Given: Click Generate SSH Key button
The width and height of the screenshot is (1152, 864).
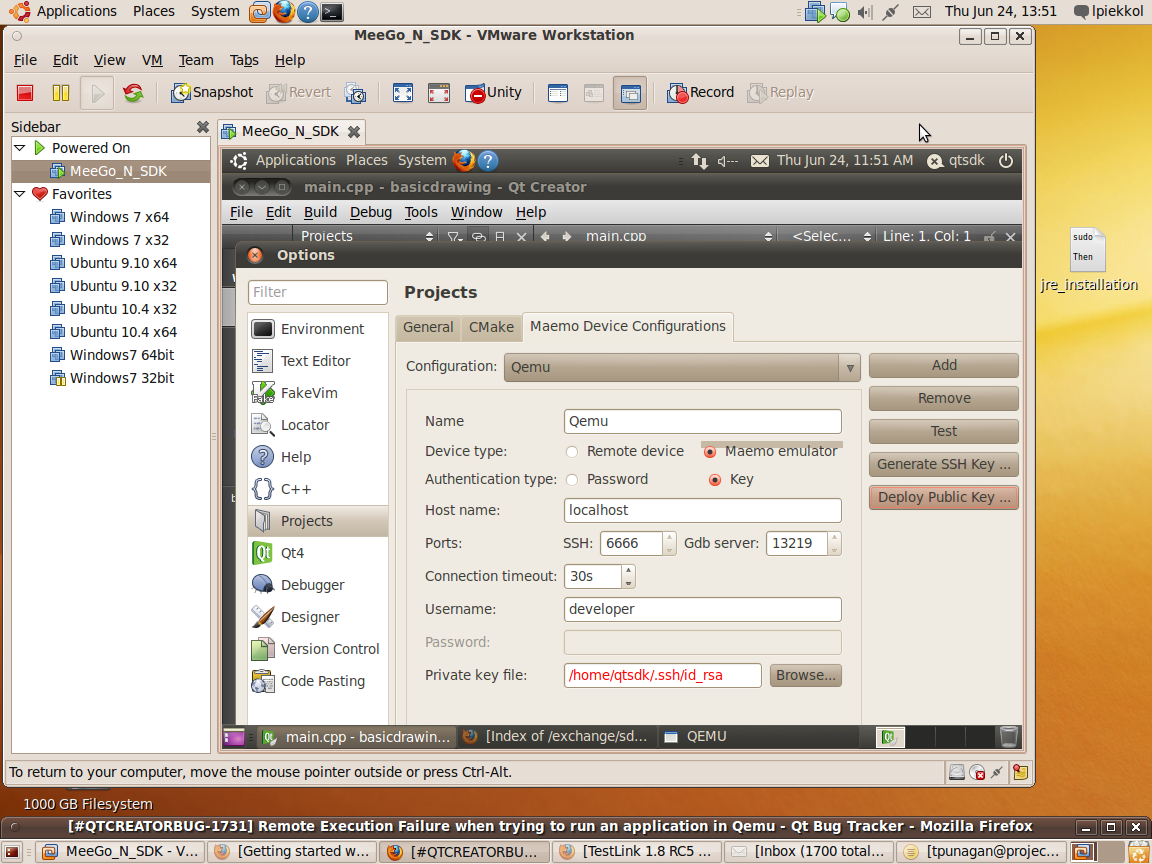Looking at the screenshot, I should click(944, 464).
